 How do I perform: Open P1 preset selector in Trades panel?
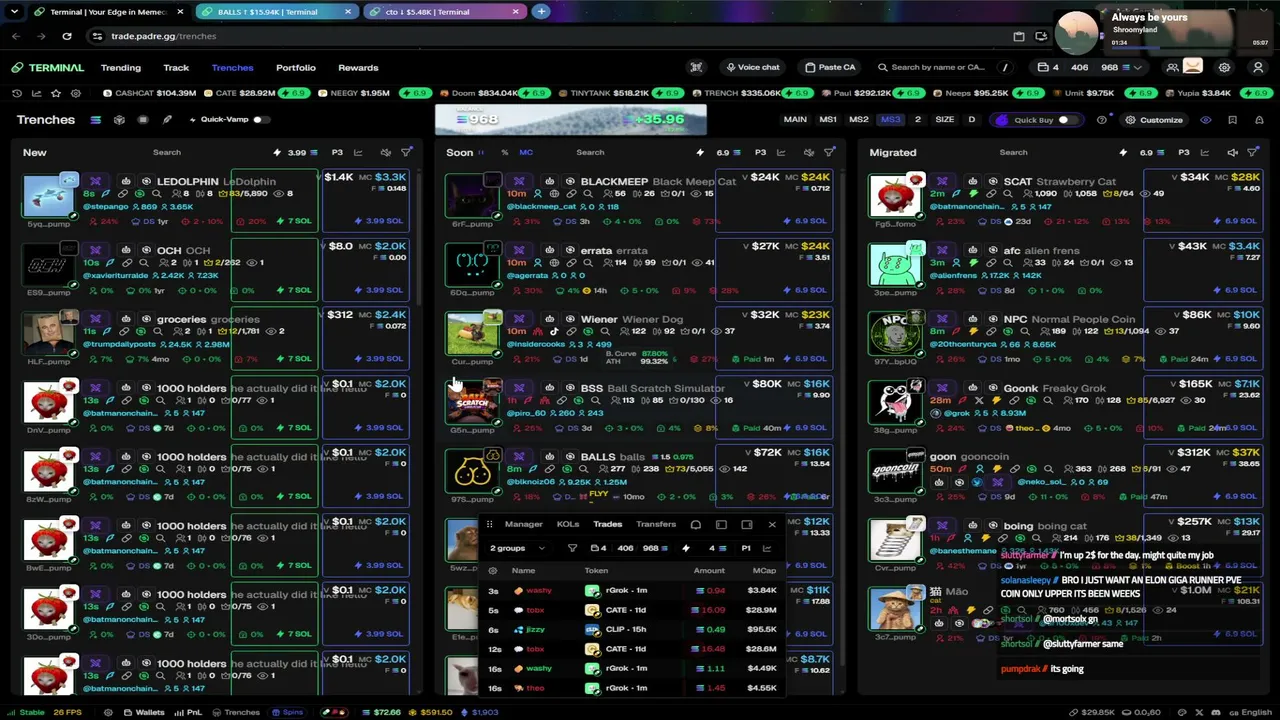[745, 548]
